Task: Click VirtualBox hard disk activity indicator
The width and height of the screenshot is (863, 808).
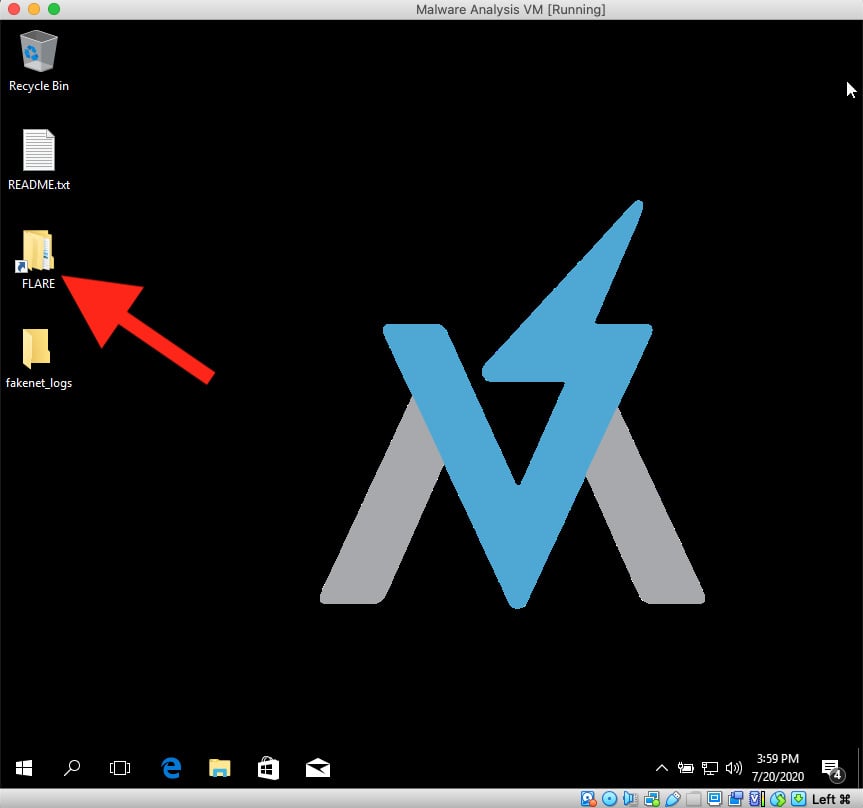Action: point(588,799)
